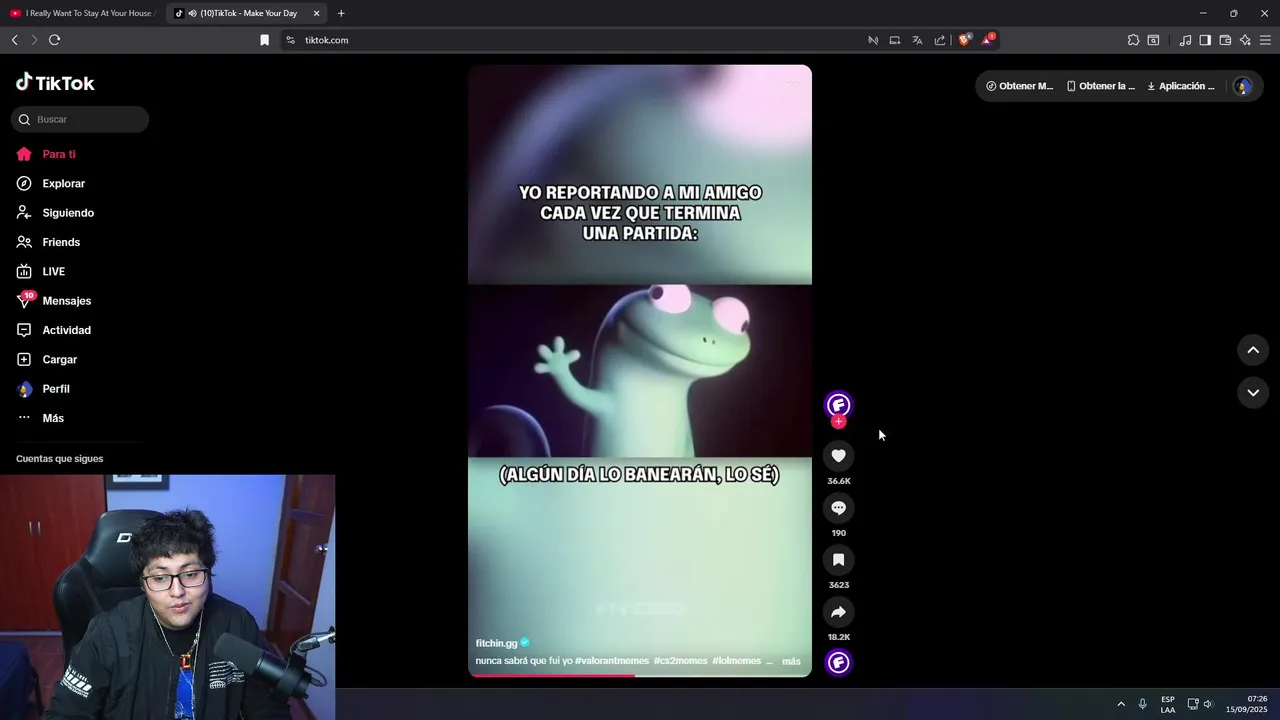Open the browser hamburger menu
Viewport: 1280px width, 720px height.
coord(1265,40)
